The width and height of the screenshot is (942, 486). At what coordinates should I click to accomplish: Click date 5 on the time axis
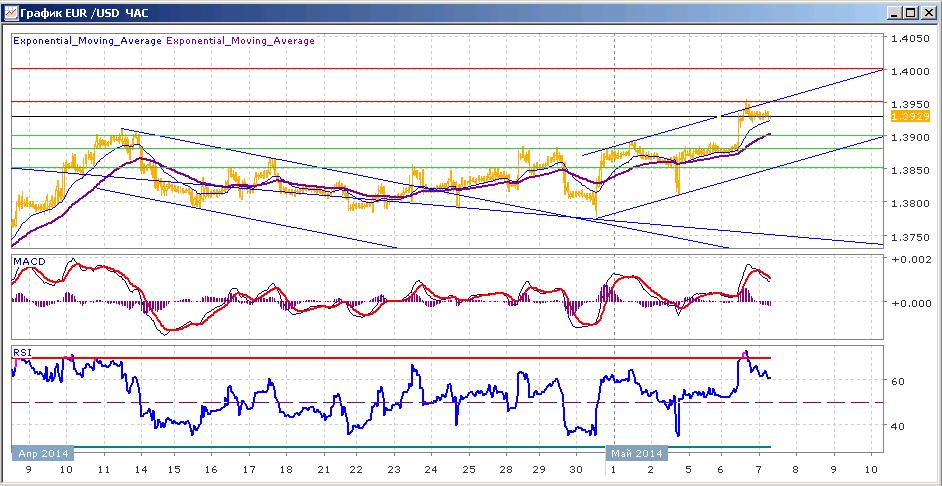click(x=688, y=469)
